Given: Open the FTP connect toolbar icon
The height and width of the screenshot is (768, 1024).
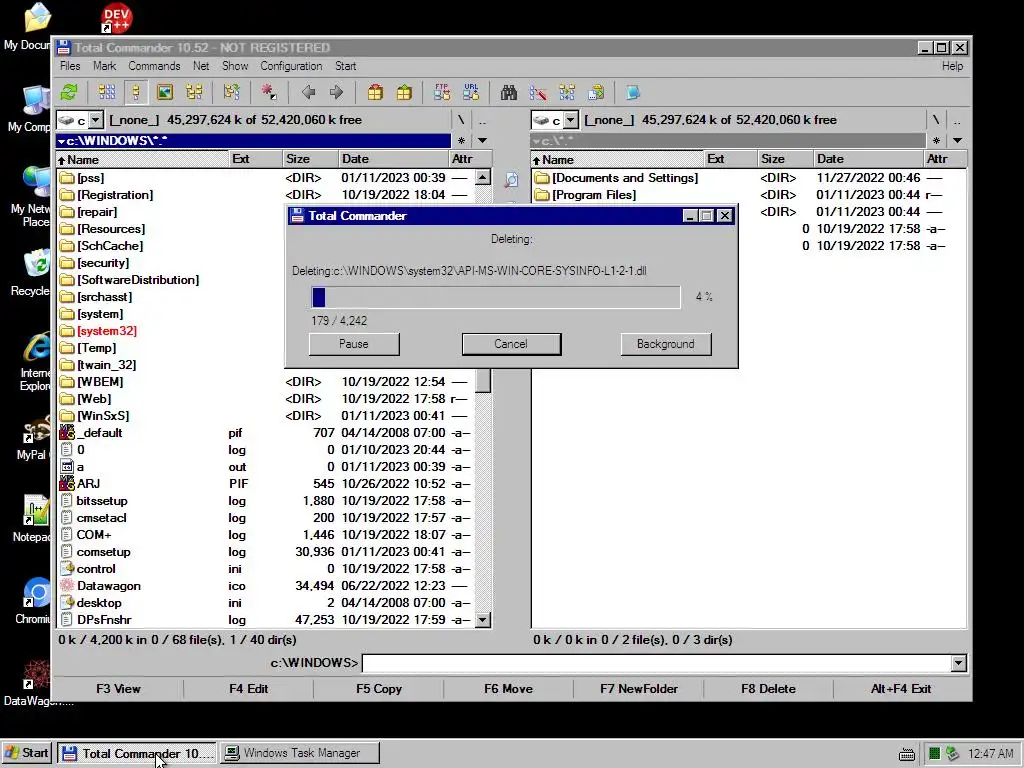Looking at the screenshot, I should pos(442,93).
